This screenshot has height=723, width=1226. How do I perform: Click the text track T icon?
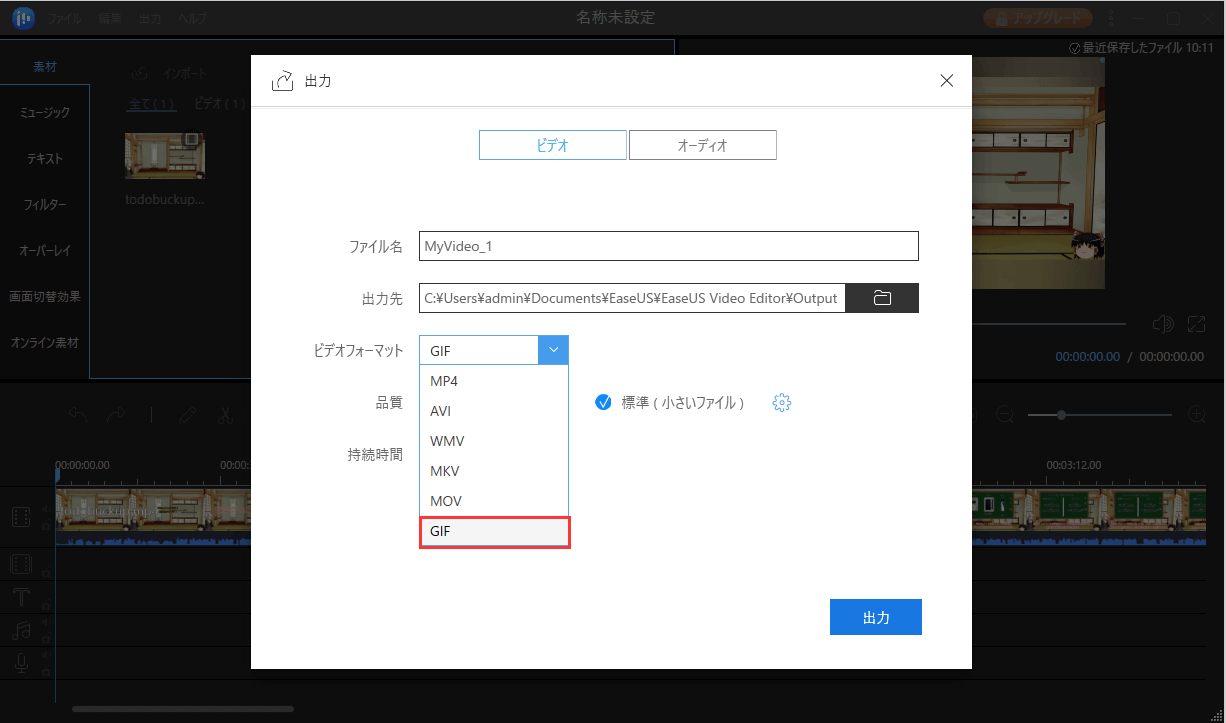pos(21,597)
